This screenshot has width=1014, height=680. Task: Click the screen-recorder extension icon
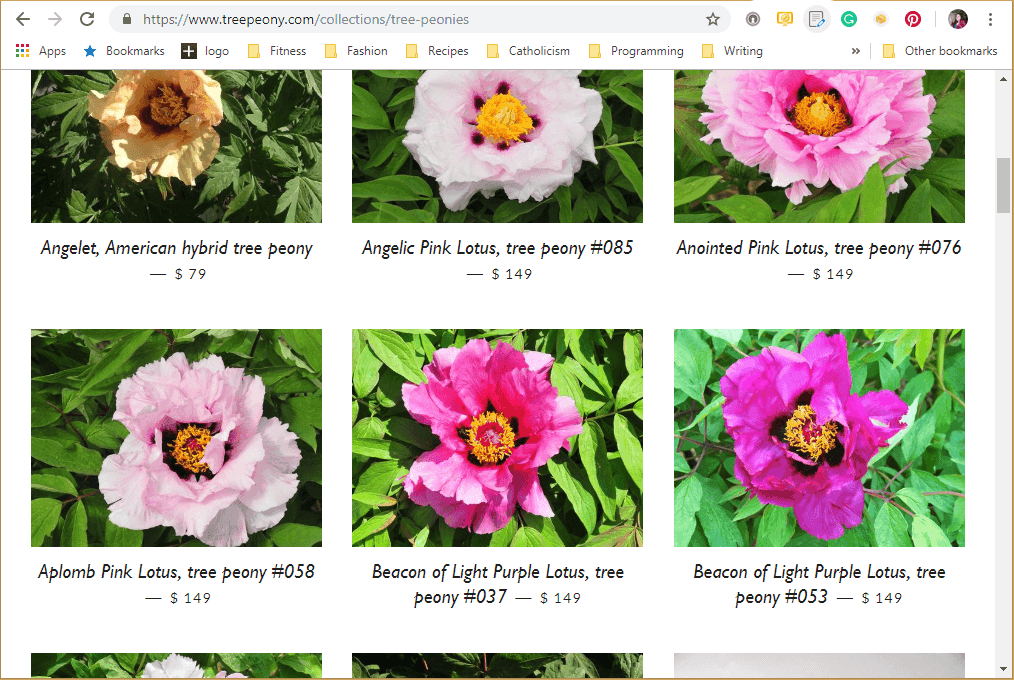(786, 19)
